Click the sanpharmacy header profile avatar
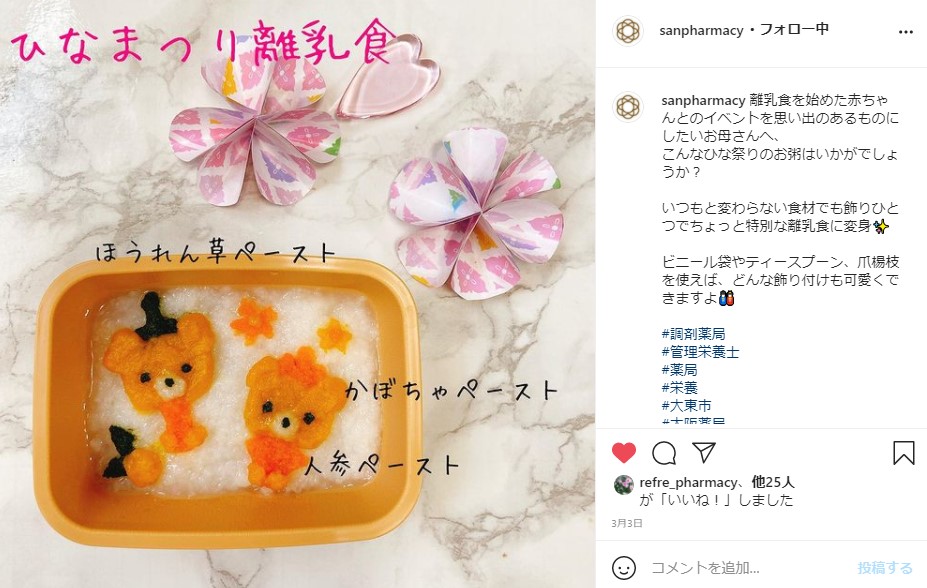Screen dimensions: 927x588 tap(628, 31)
